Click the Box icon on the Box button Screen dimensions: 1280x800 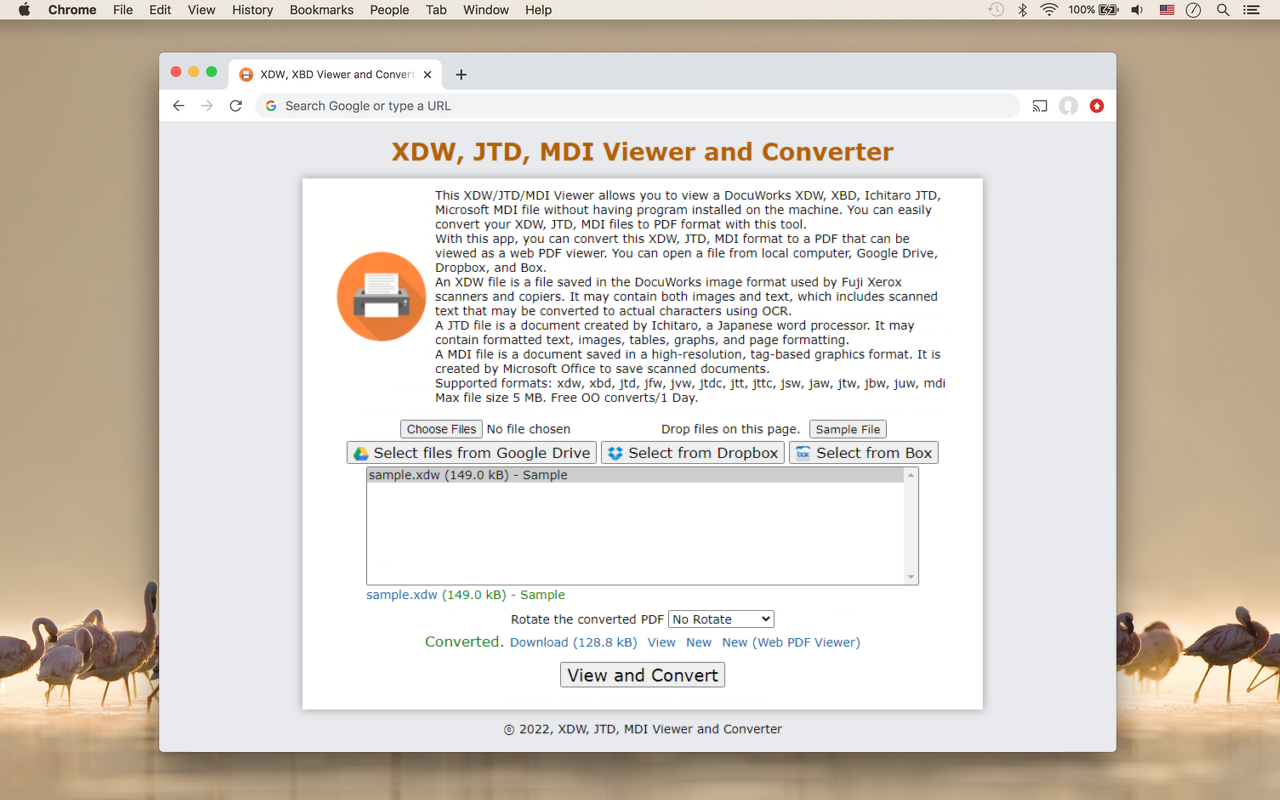tap(803, 452)
